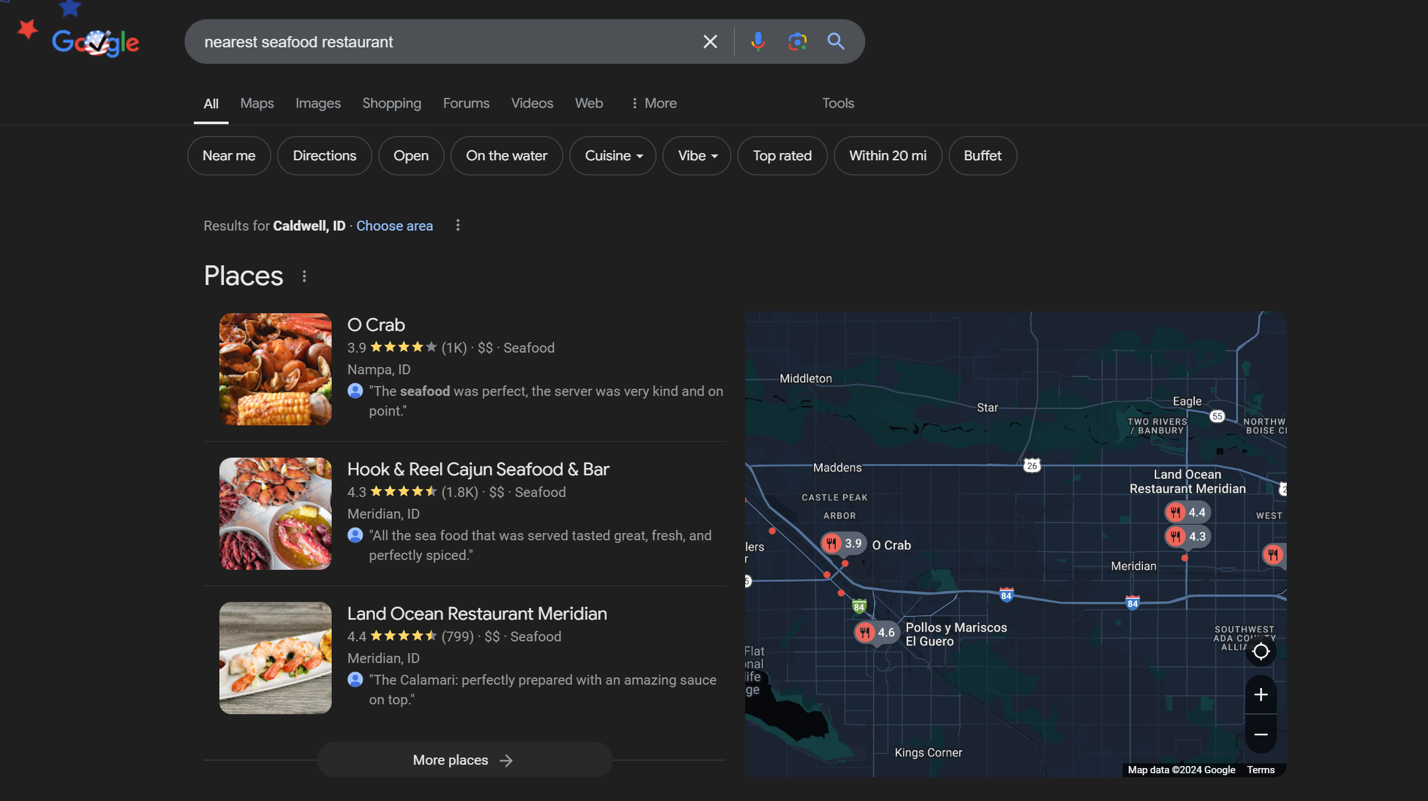Open the map Terms link
This screenshot has height=801, width=1428.
click(1261, 770)
